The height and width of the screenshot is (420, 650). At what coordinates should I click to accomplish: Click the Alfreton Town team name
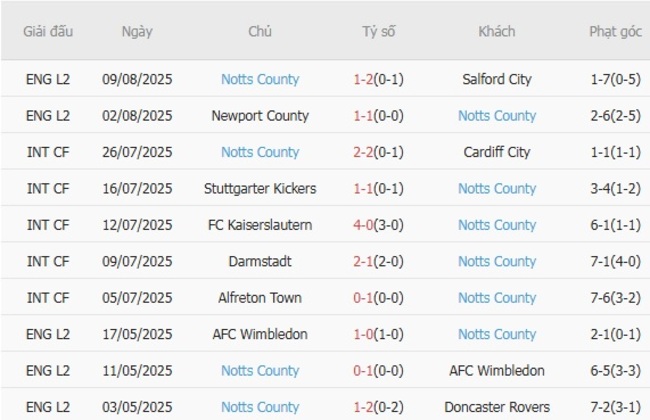[260, 298]
